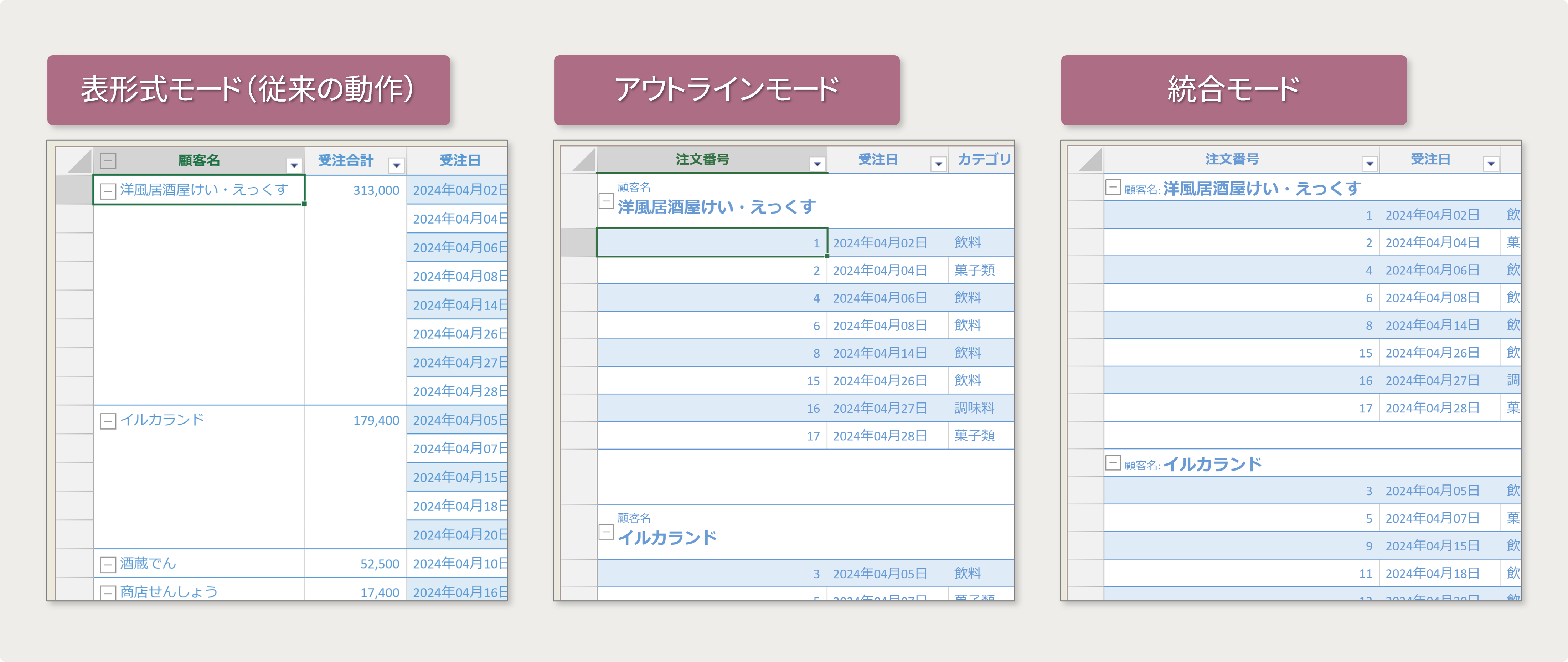Image resolution: width=1568 pixels, height=662 pixels.
Task: Click 洋風居酒屋けい・えっくす group header in outline mode
Action: pyautogui.click(x=805, y=201)
